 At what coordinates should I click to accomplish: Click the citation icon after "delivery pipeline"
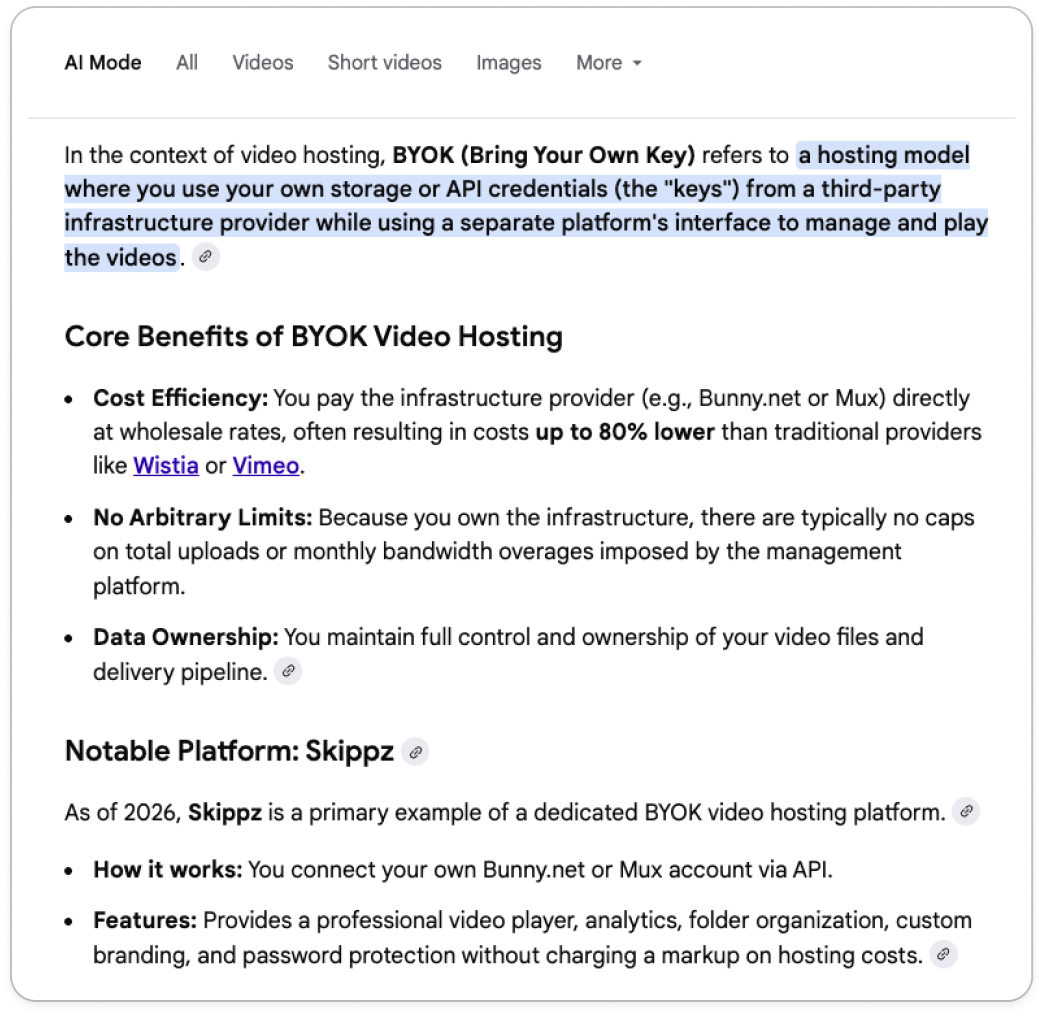tap(288, 671)
